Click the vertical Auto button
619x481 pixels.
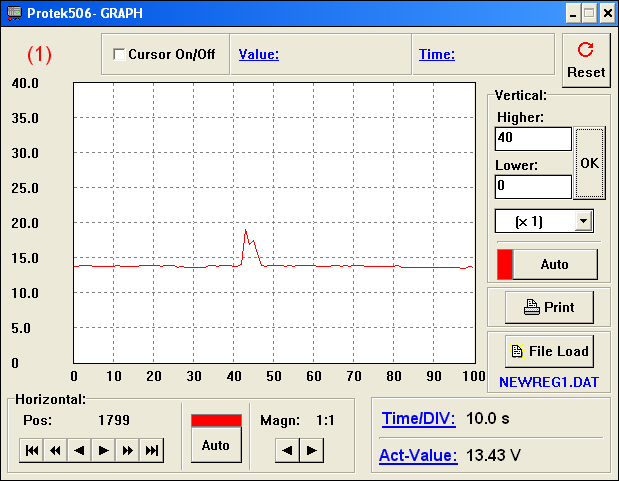click(x=554, y=265)
